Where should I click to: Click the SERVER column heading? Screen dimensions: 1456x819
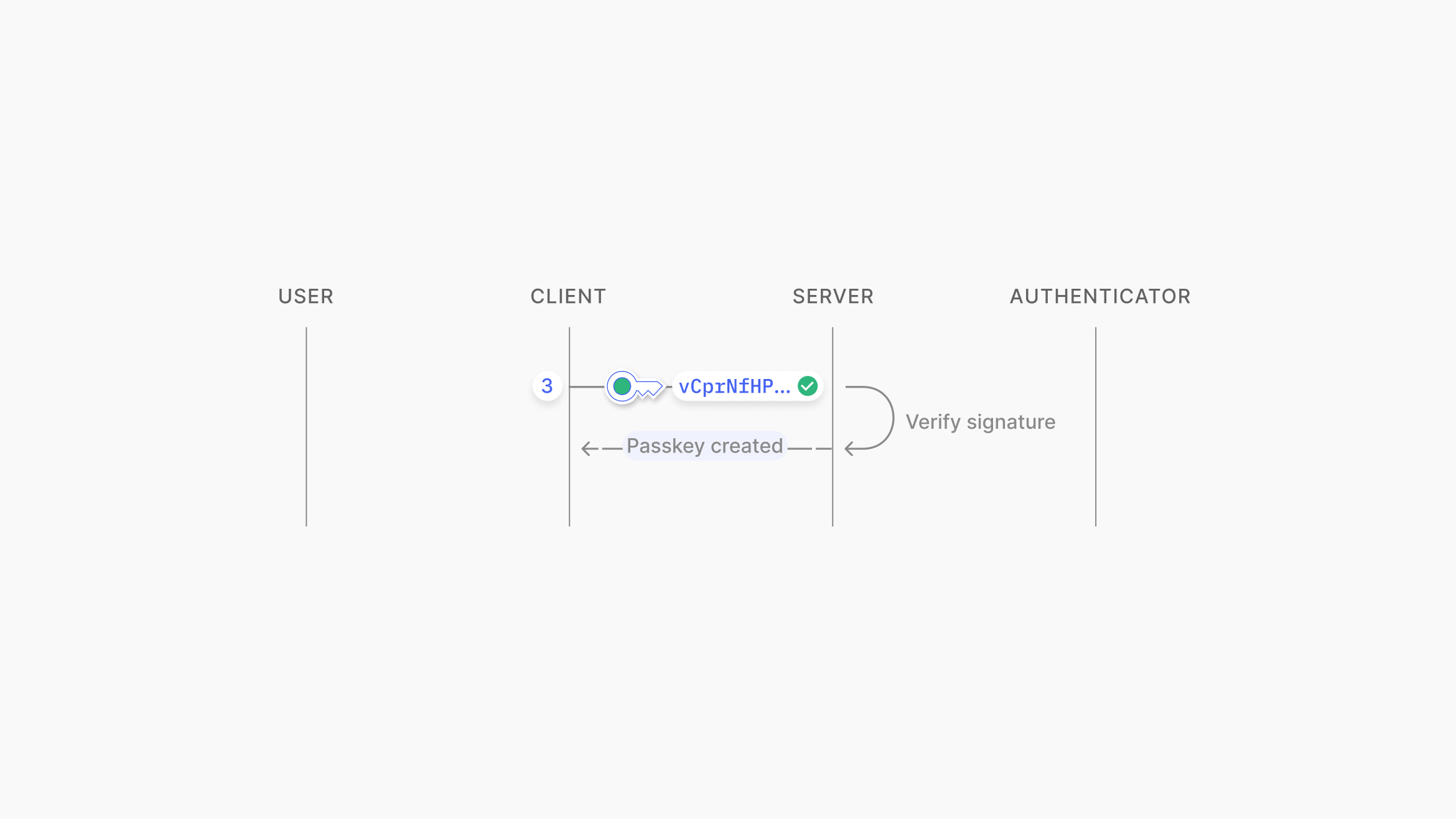pyautogui.click(x=833, y=296)
